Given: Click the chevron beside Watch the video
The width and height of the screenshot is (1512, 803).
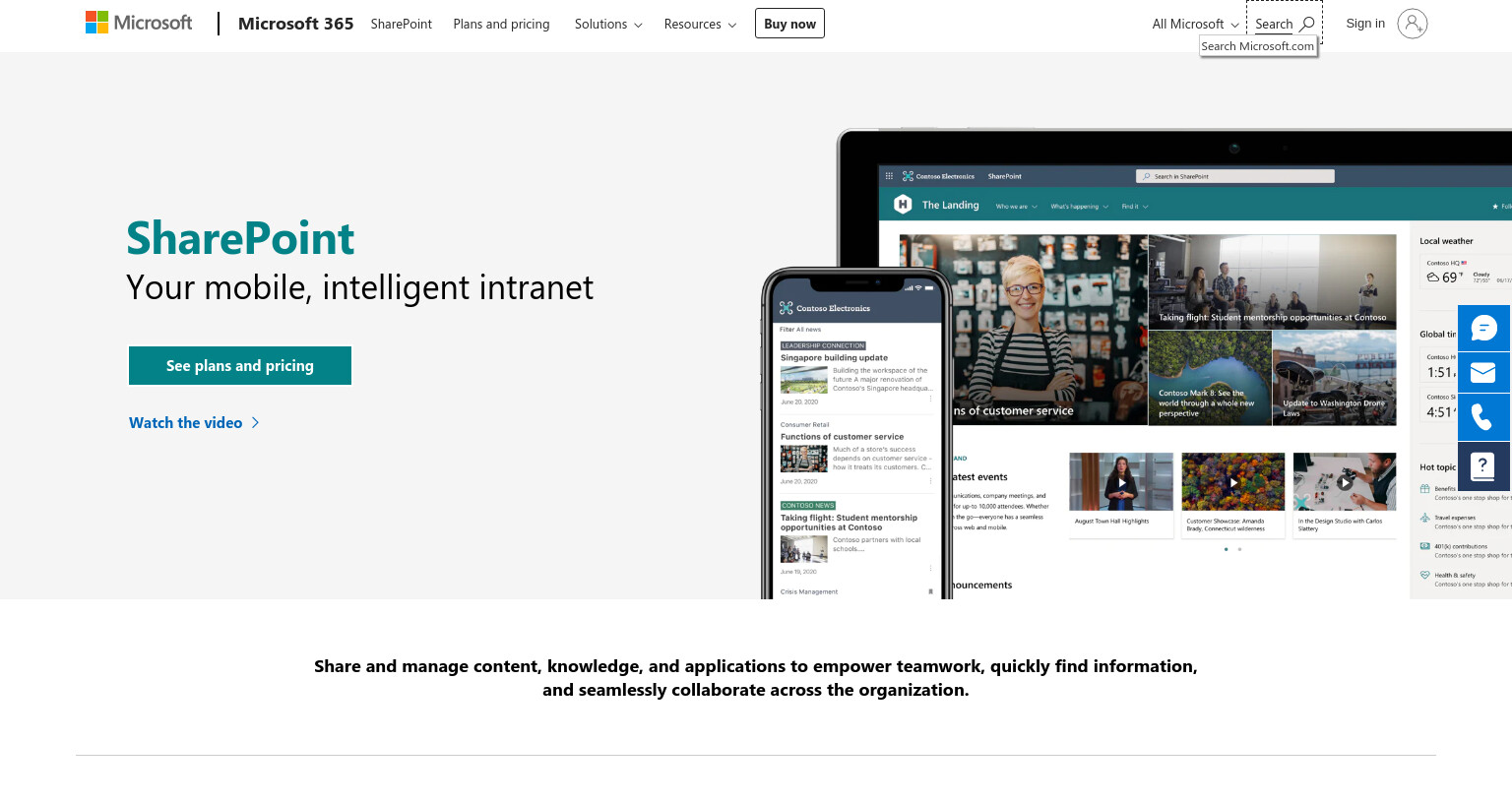Looking at the screenshot, I should 256,423.
